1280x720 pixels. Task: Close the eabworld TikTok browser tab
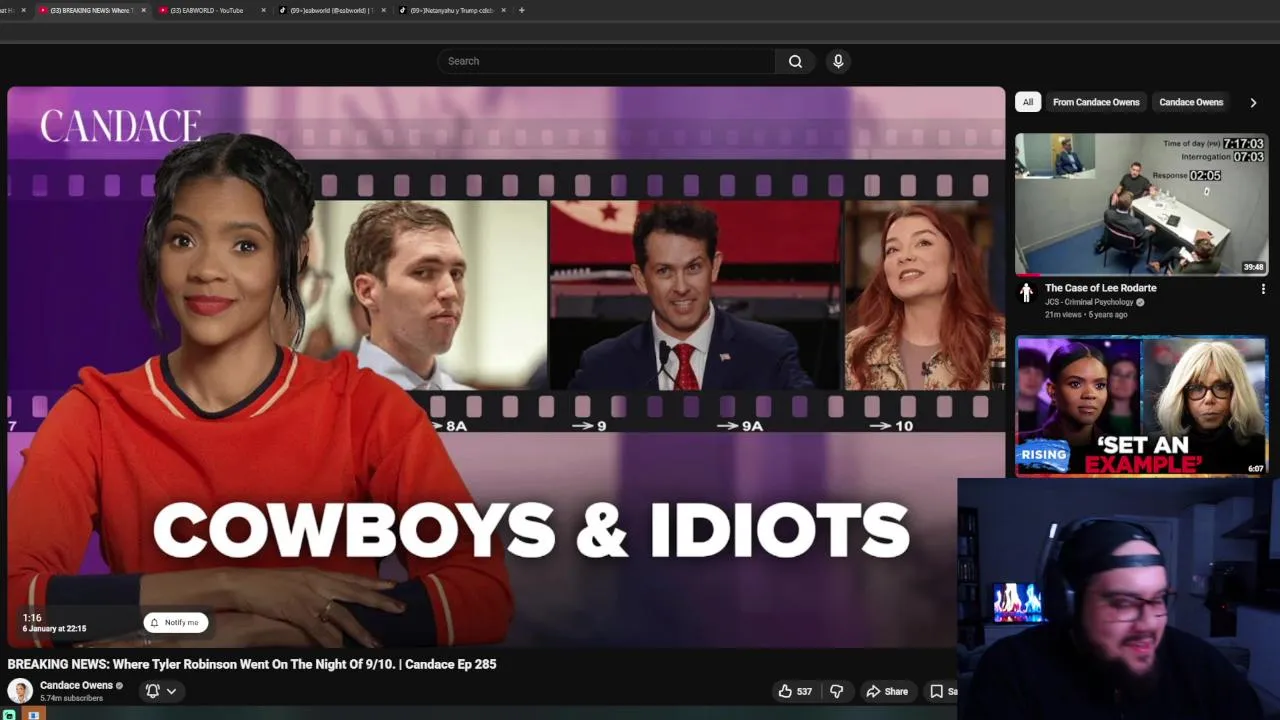(384, 10)
